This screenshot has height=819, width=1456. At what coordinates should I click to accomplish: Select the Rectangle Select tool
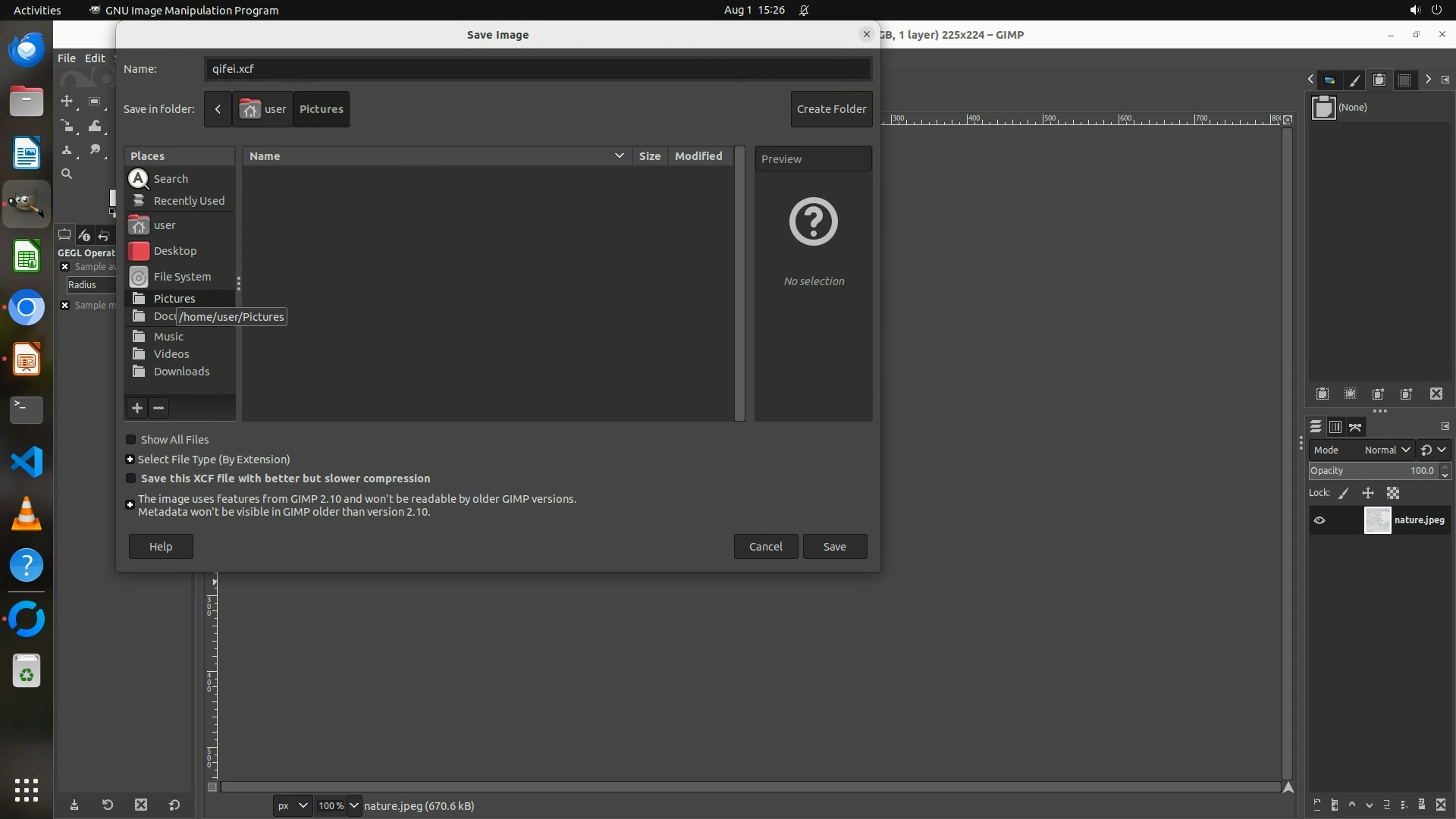tap(95, 101)
